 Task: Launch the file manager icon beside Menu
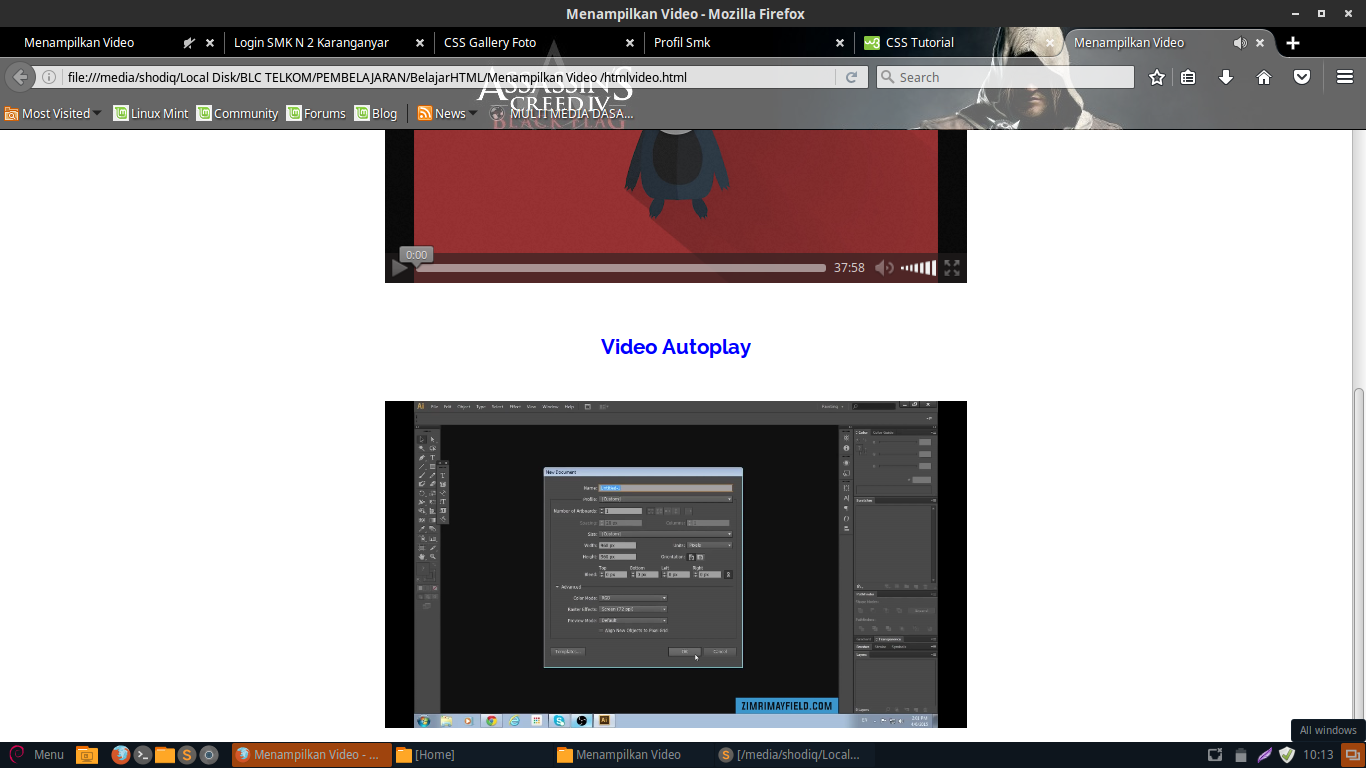87,755
